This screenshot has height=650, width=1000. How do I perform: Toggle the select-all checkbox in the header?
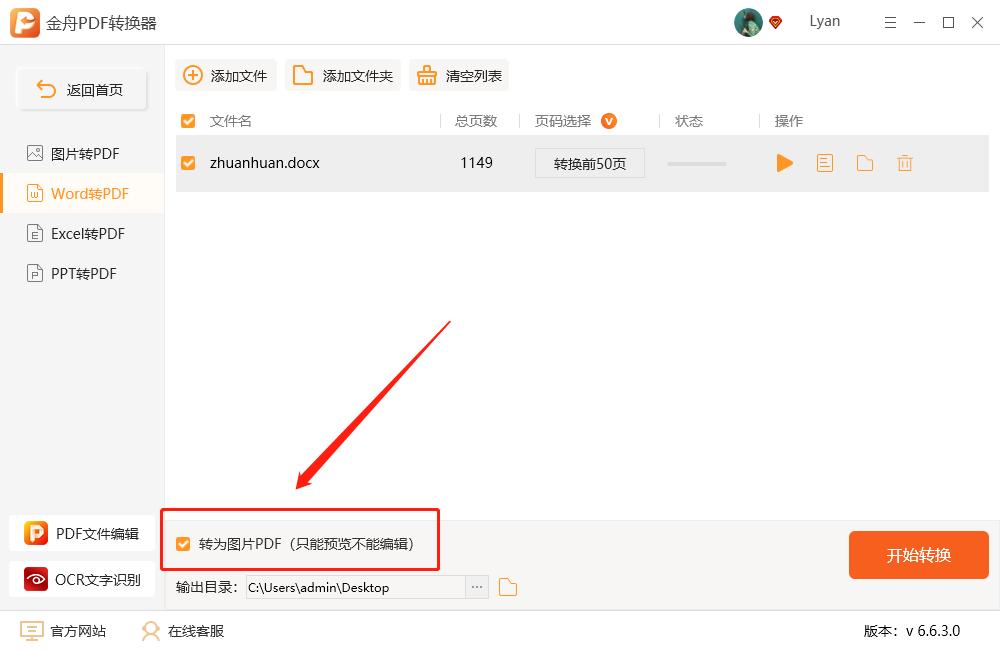187,120
